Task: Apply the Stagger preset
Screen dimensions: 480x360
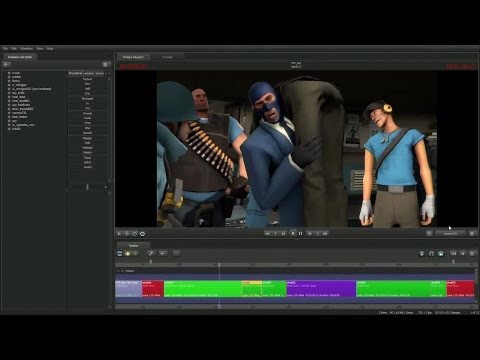Action: 87,138
